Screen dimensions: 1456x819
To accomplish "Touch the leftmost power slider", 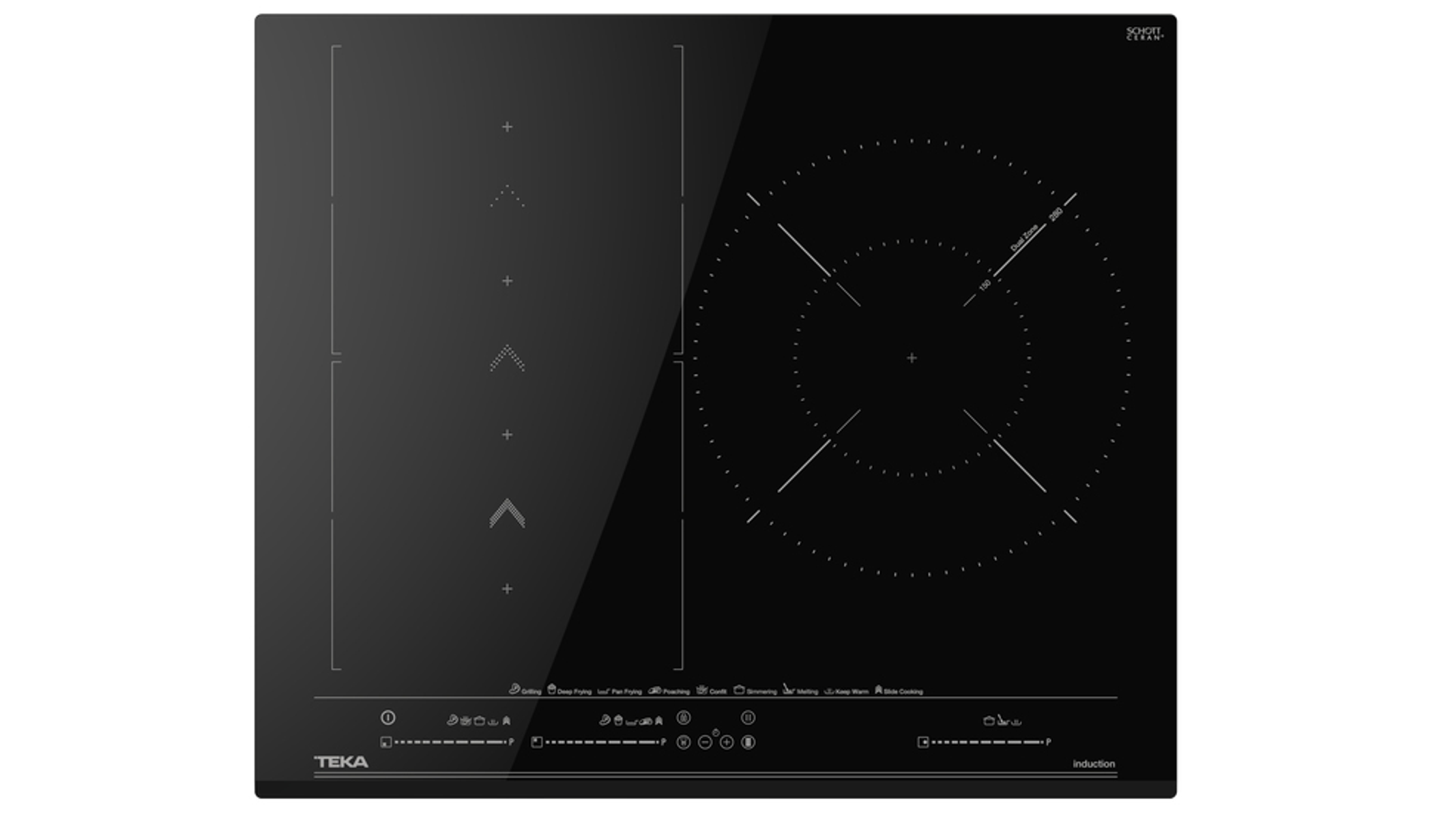I will 449,742.
